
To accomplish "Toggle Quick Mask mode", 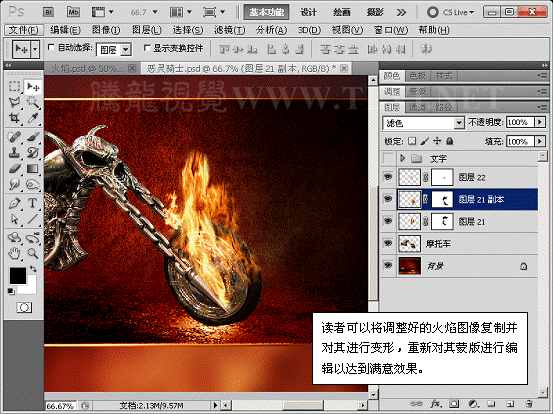I will tap(24, 308).
